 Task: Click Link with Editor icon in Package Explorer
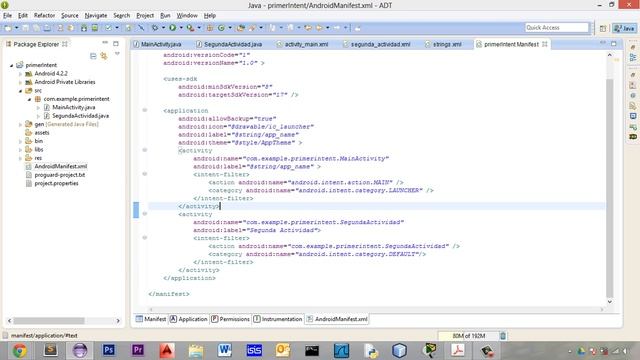104,56
